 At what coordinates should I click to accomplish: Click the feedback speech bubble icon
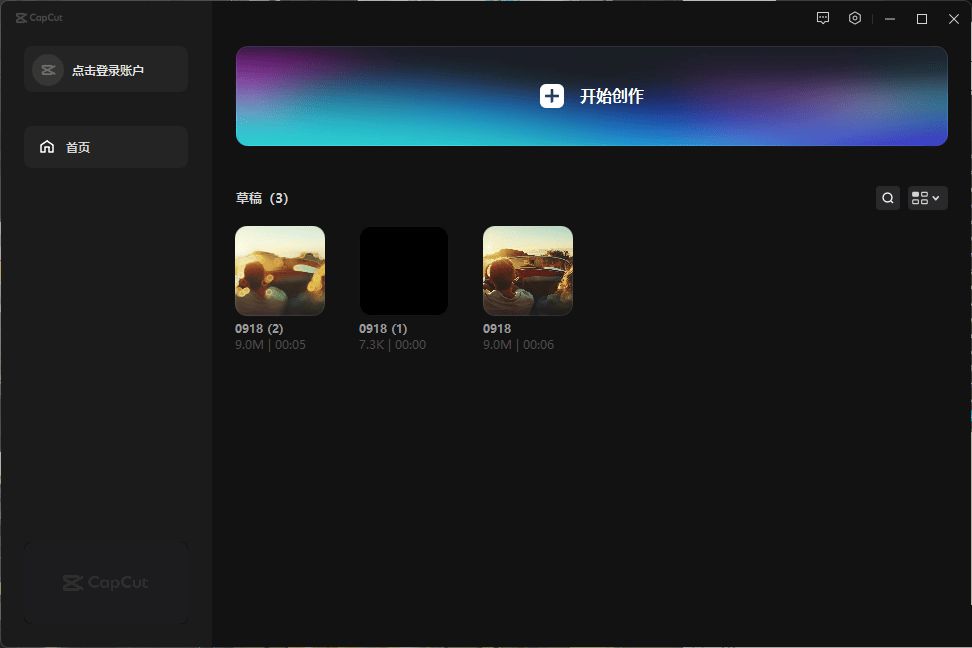[823, 18]
